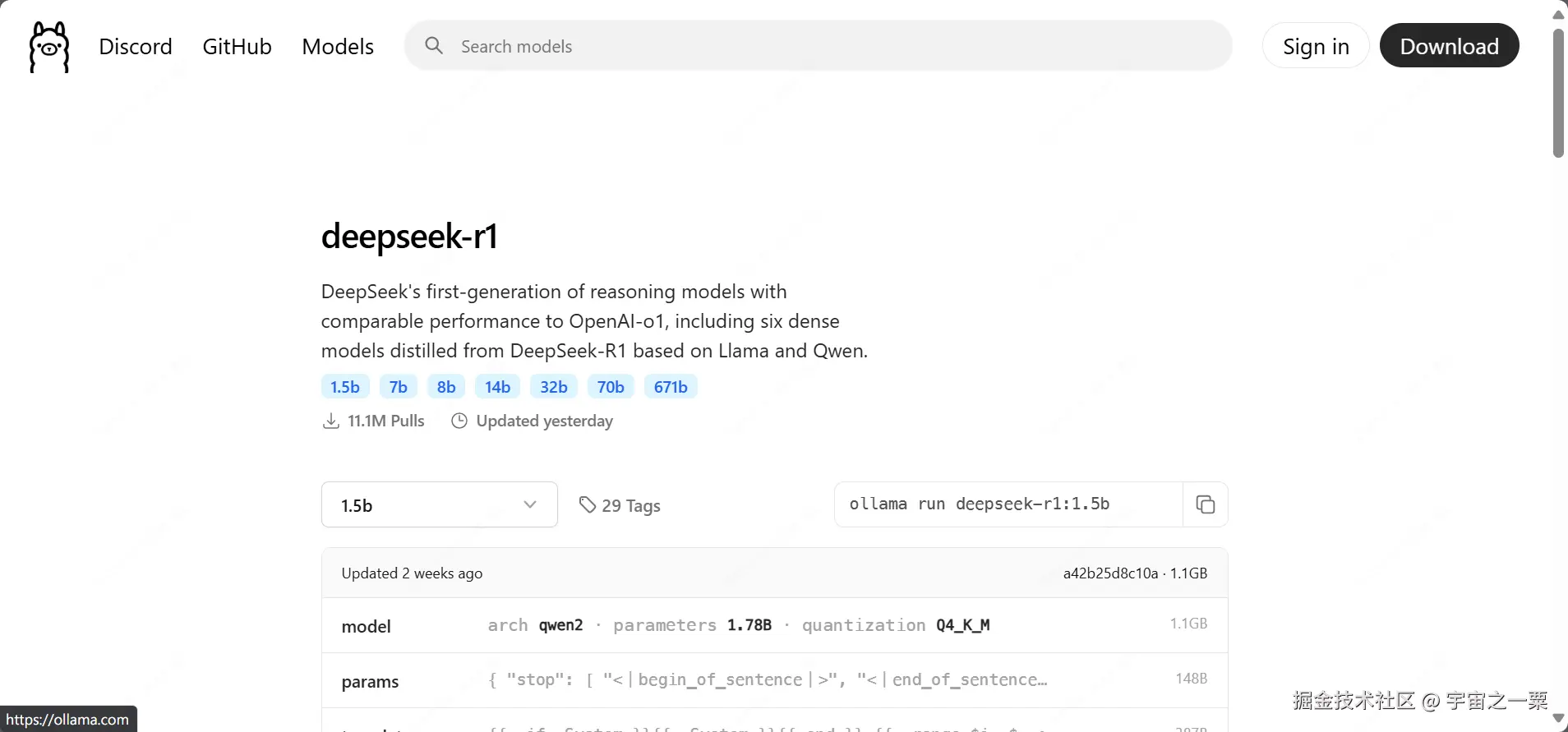1568x732 pixels.
Task: Open the GitHub menu link
Action: pos(237,47)
